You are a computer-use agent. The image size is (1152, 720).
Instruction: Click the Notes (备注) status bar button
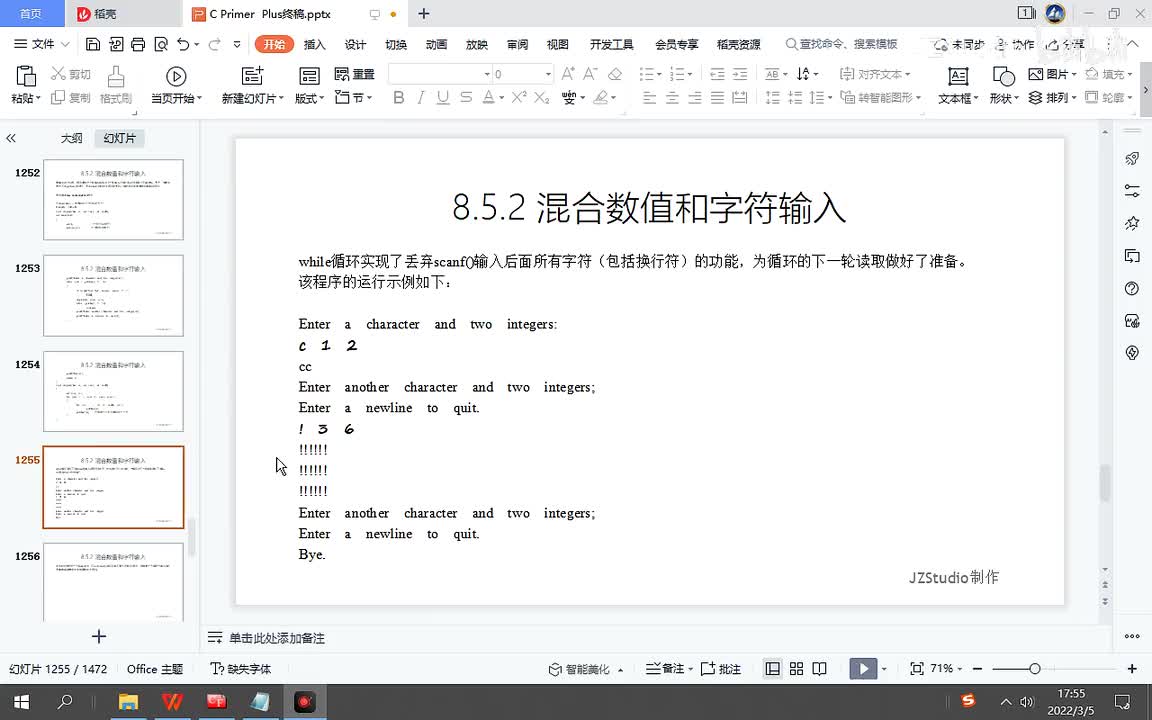[669, 669]
